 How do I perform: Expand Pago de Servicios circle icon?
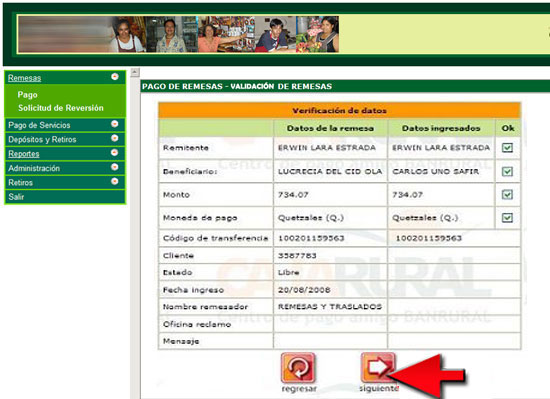tap(115, 124)
